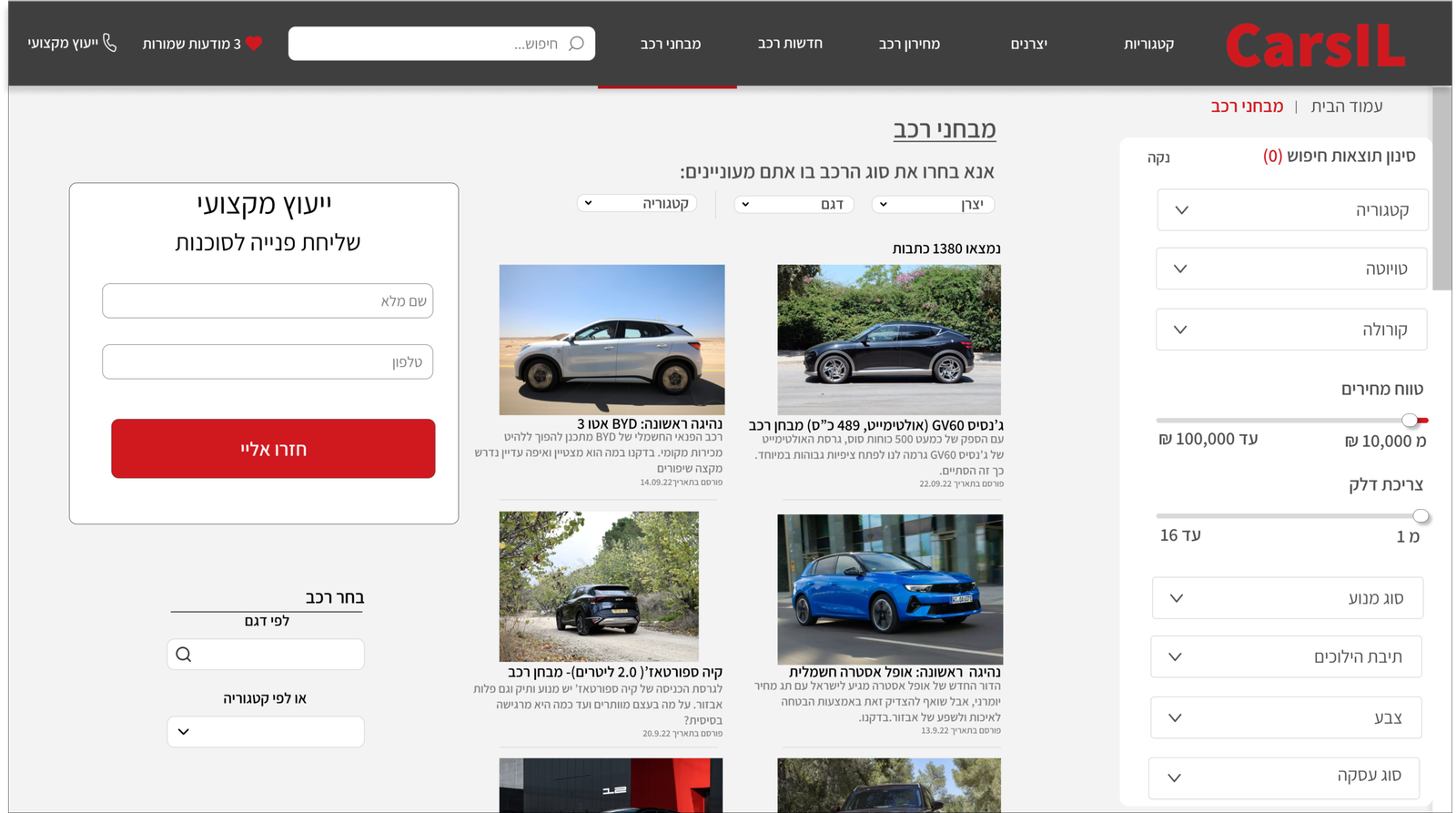Click the search magnifier icon in header

point(576,44)
